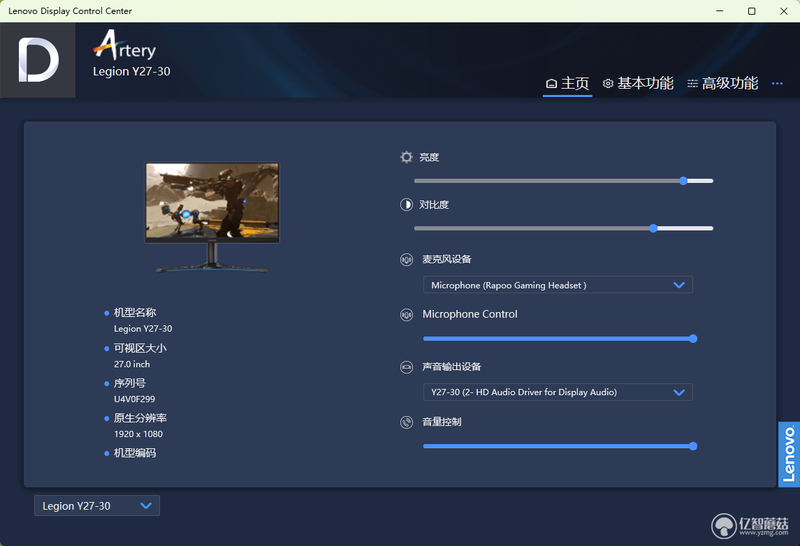
Task: Open the Microphone (Rapoo Gaming Headset) dropdown
Action: coord(558,285)
